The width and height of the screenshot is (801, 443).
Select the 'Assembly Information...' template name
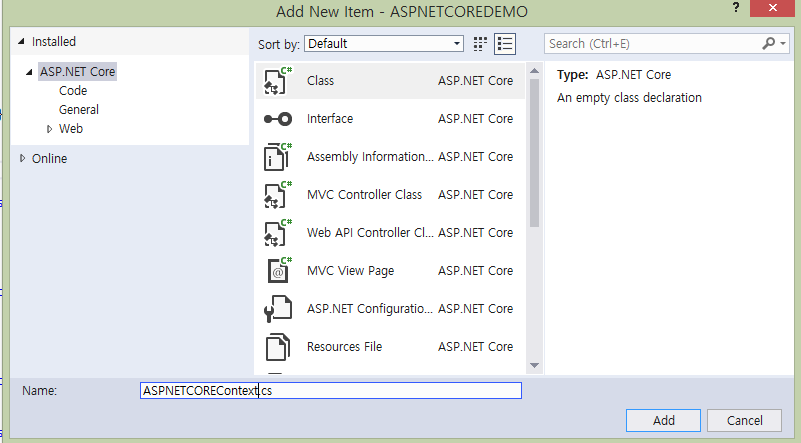(370, 157)
